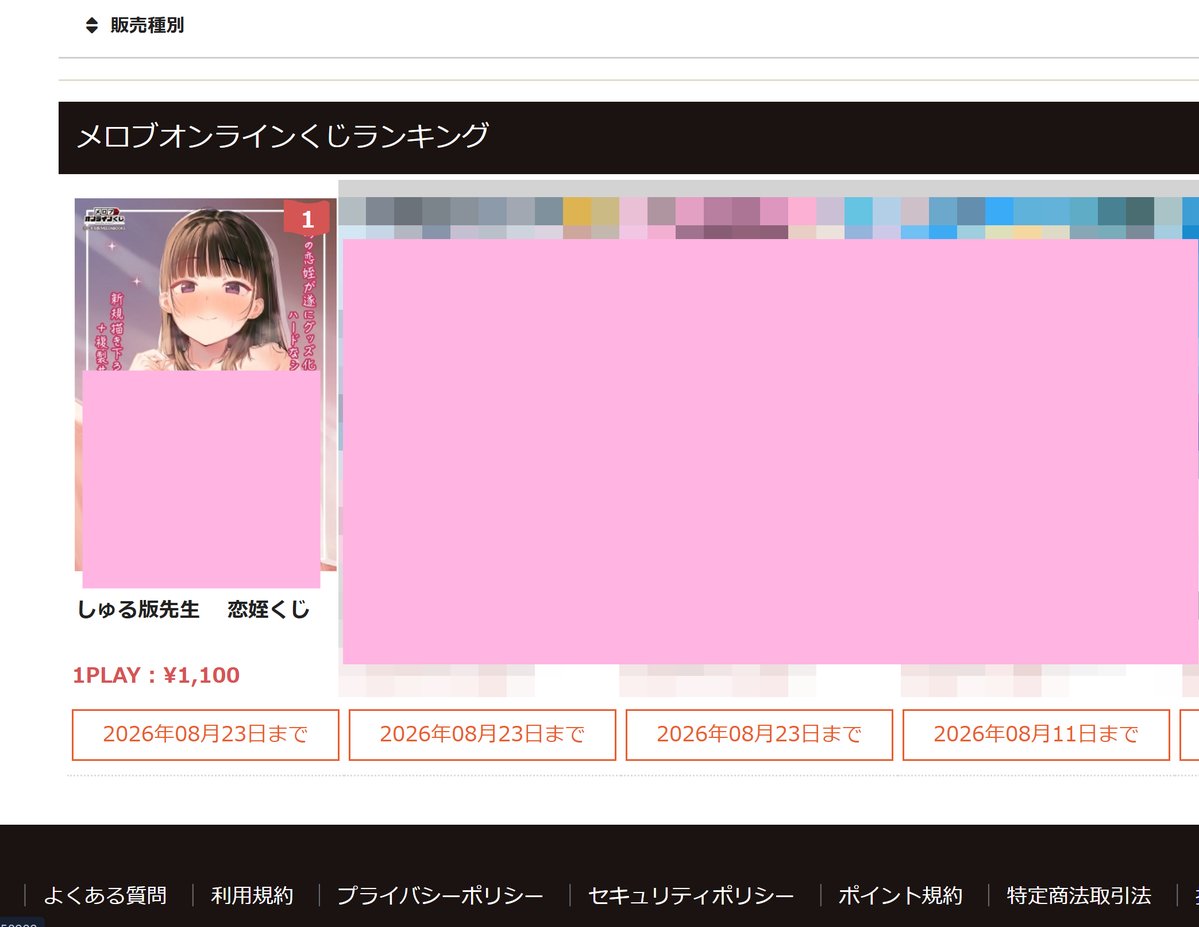Expand the 販売種別 sort option
The width and height of the screenshot is (1199, 927).
tap(147, 25)
